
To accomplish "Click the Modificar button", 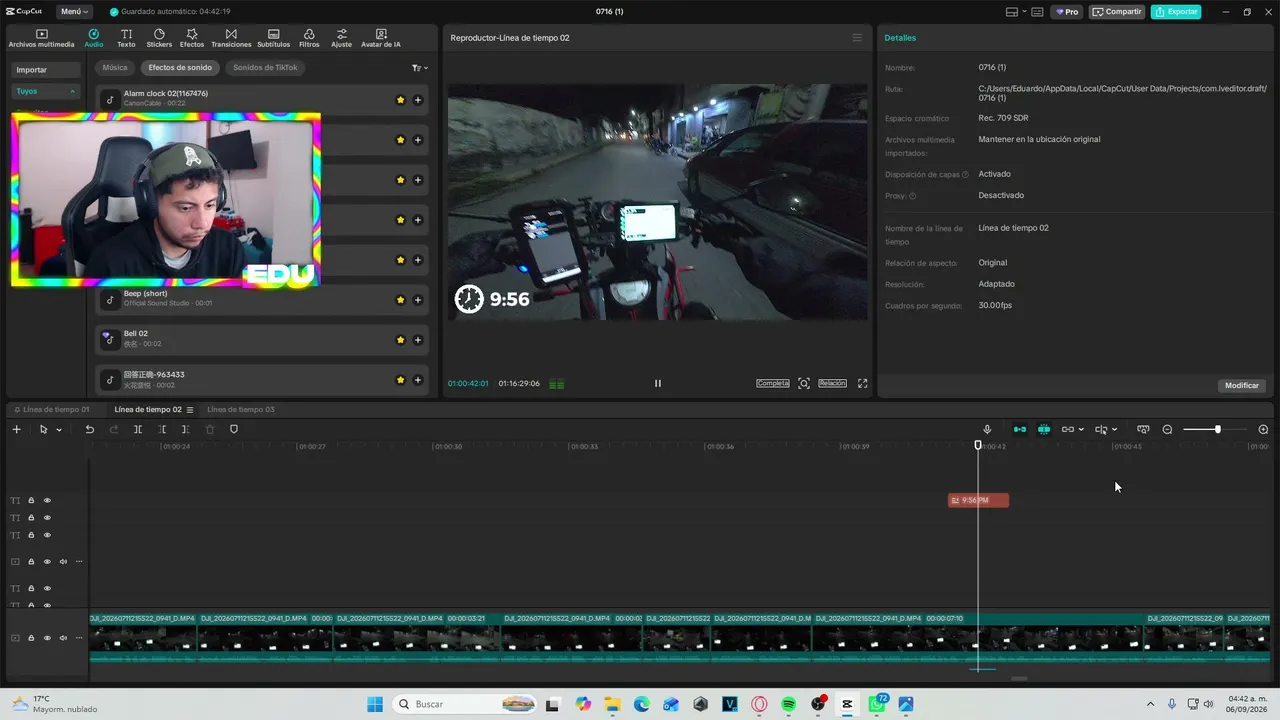I will (x=1242, y=385).
